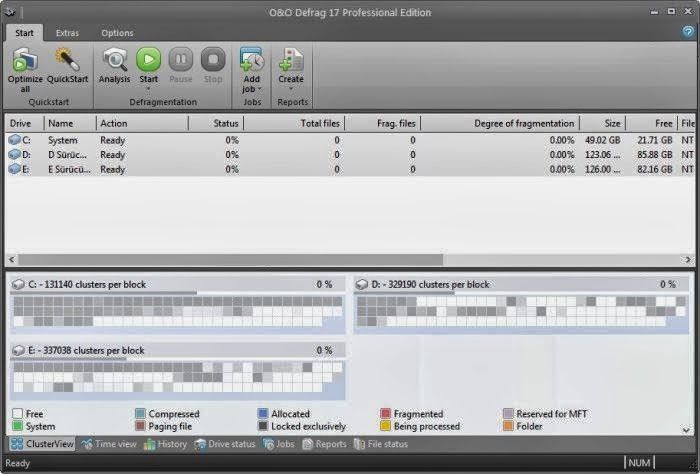Click the Stop defragmentation button
700x474 pixels.
(x=213, y=60)
